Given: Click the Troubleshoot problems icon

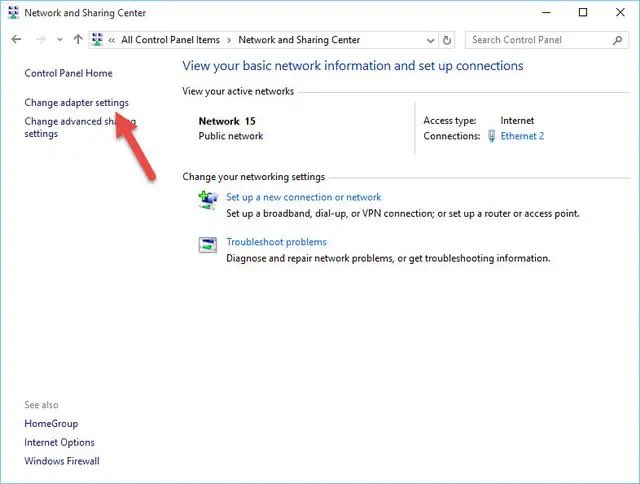Looking at the screenshot, I should pyautogui.click(x=208, y=245).
